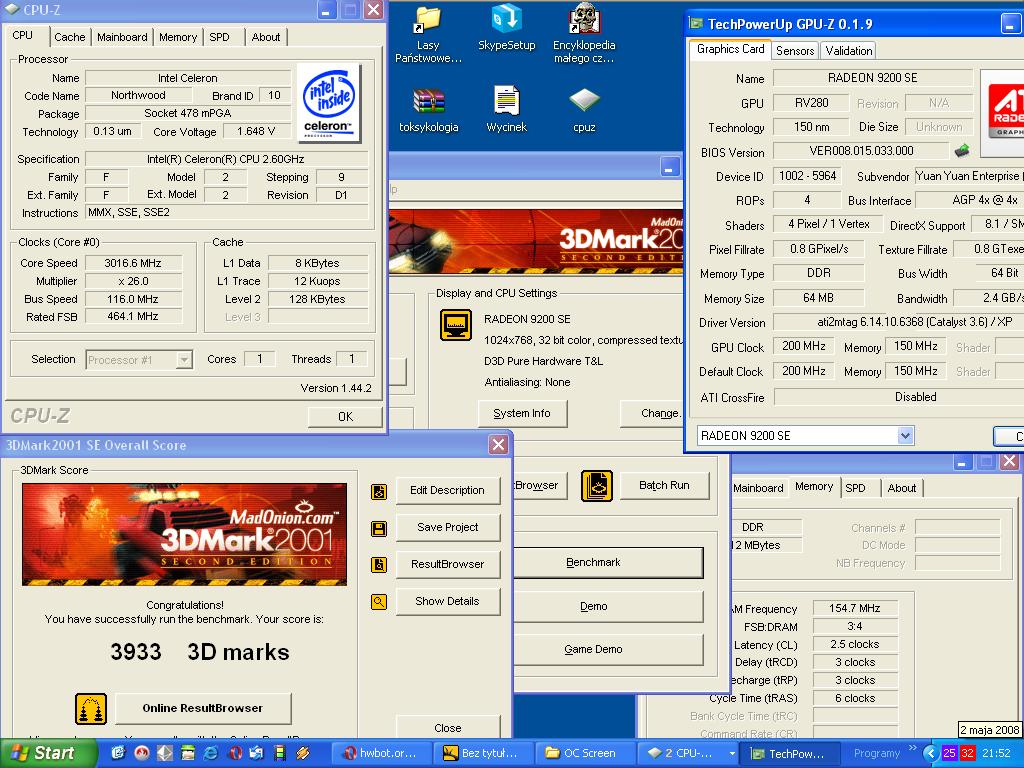The image size is (1024, 768).
Task: Click the purple 25 tray temperature icon
Action: (x=950, y=753)
